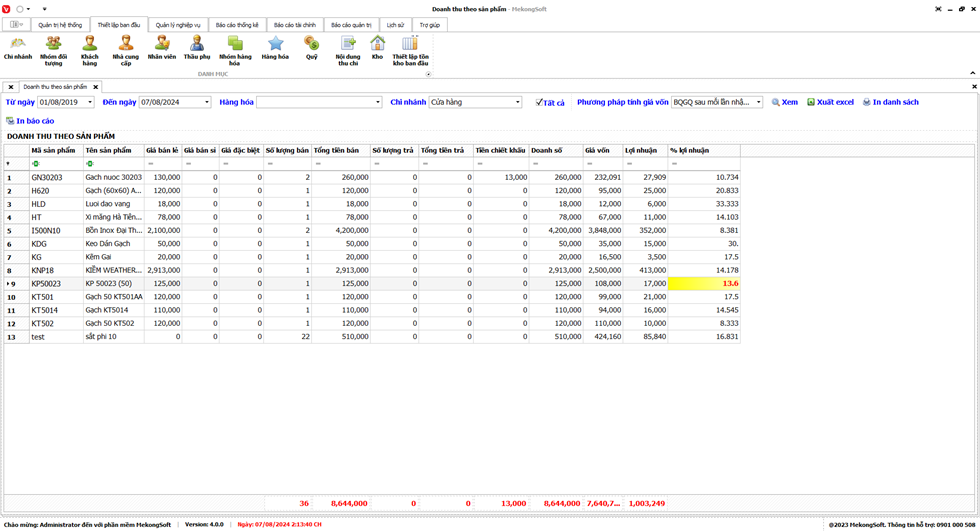Open the Quỹ fund icon

coord(312,48)
